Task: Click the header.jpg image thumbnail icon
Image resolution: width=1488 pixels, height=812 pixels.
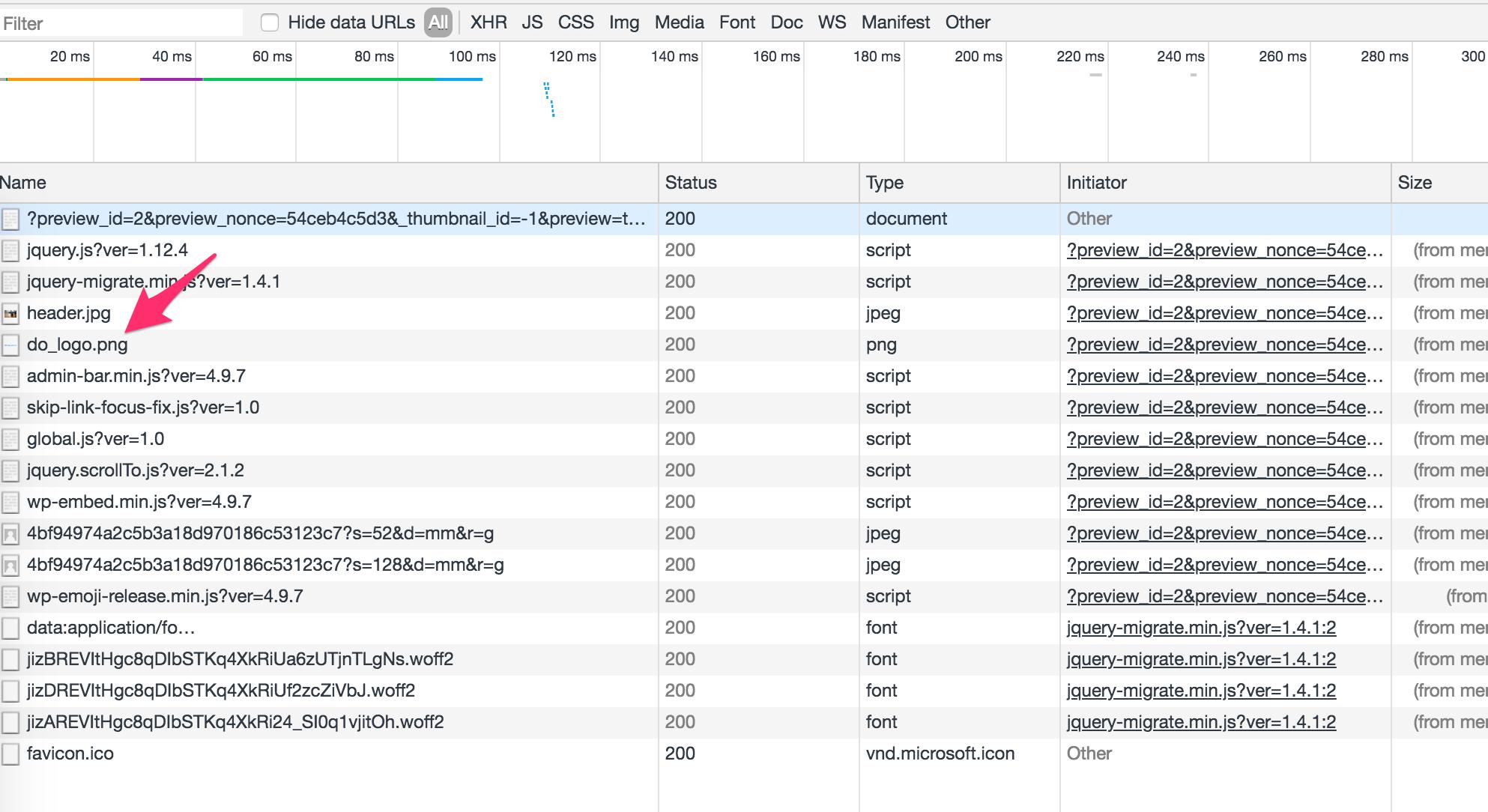Action: [x=10, y=313]
